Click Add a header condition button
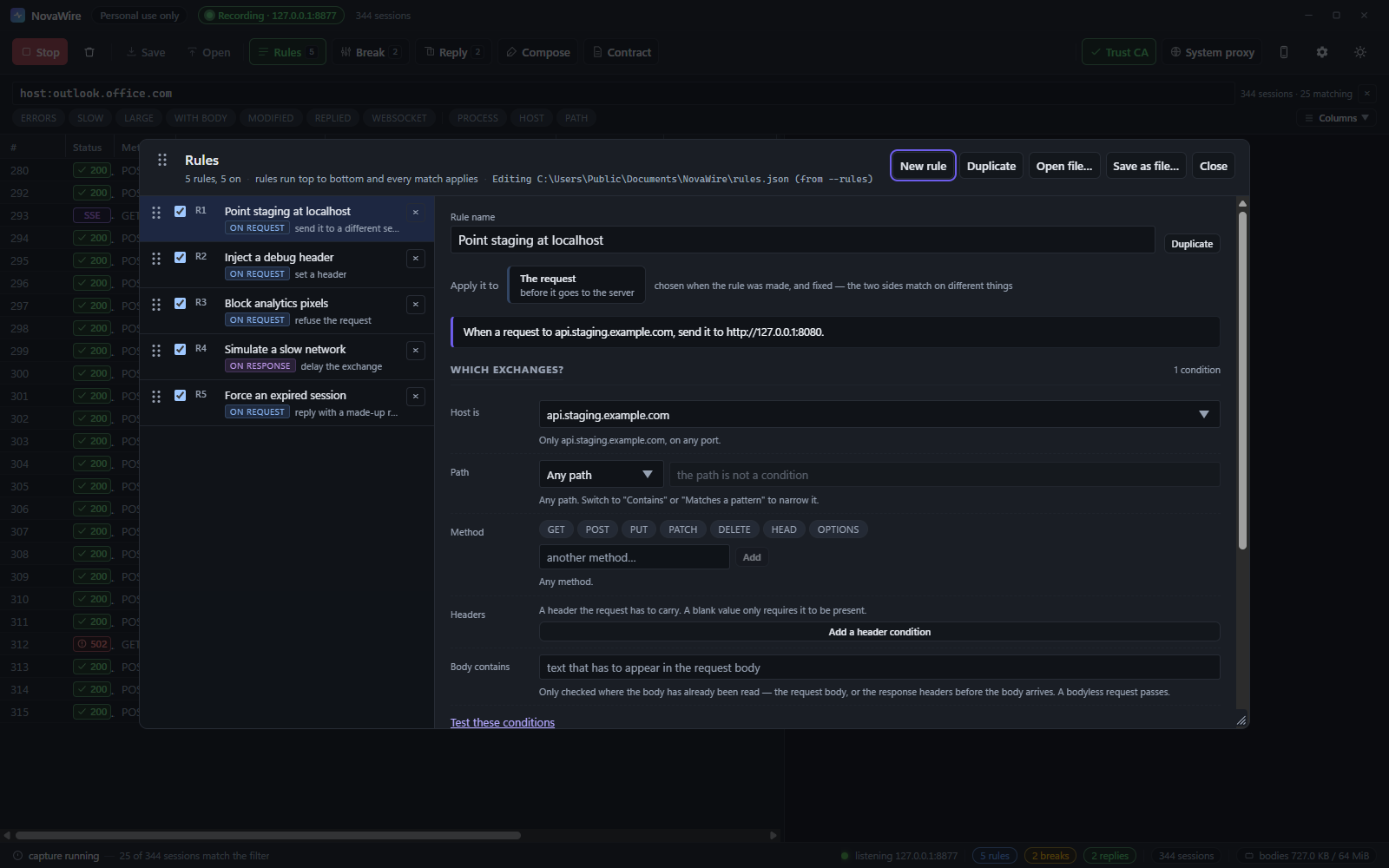Image resolution: width=1389 pixels, height=868 pixels. click(x=879, y=632)
